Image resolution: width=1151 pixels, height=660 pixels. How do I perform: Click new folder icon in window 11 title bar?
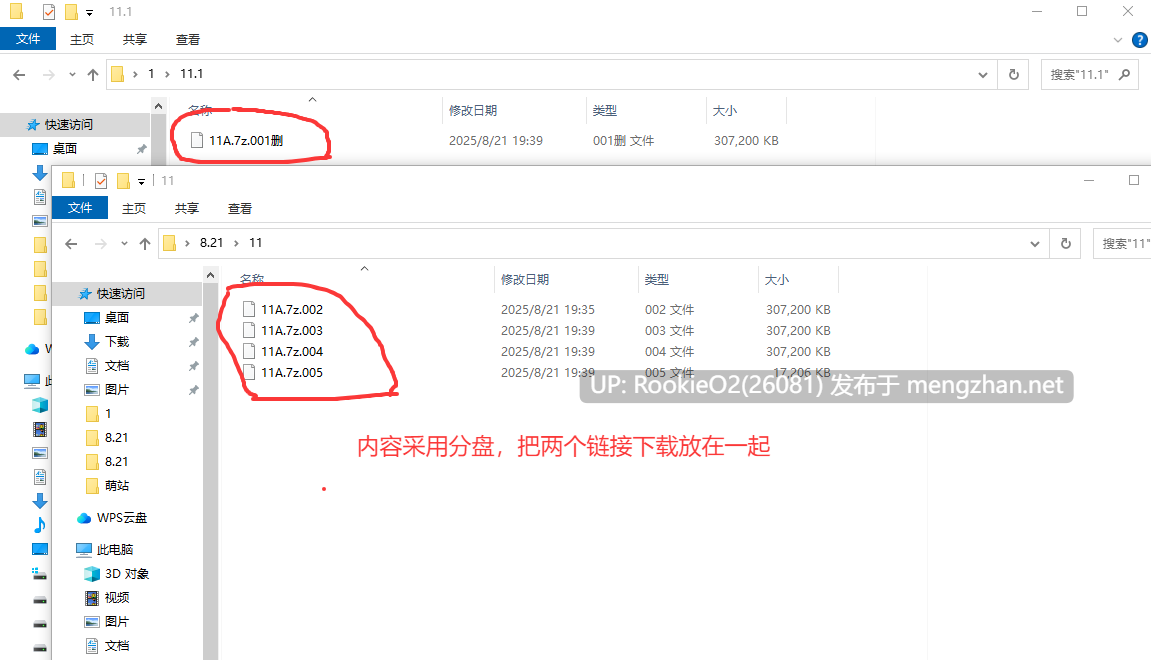123,181
